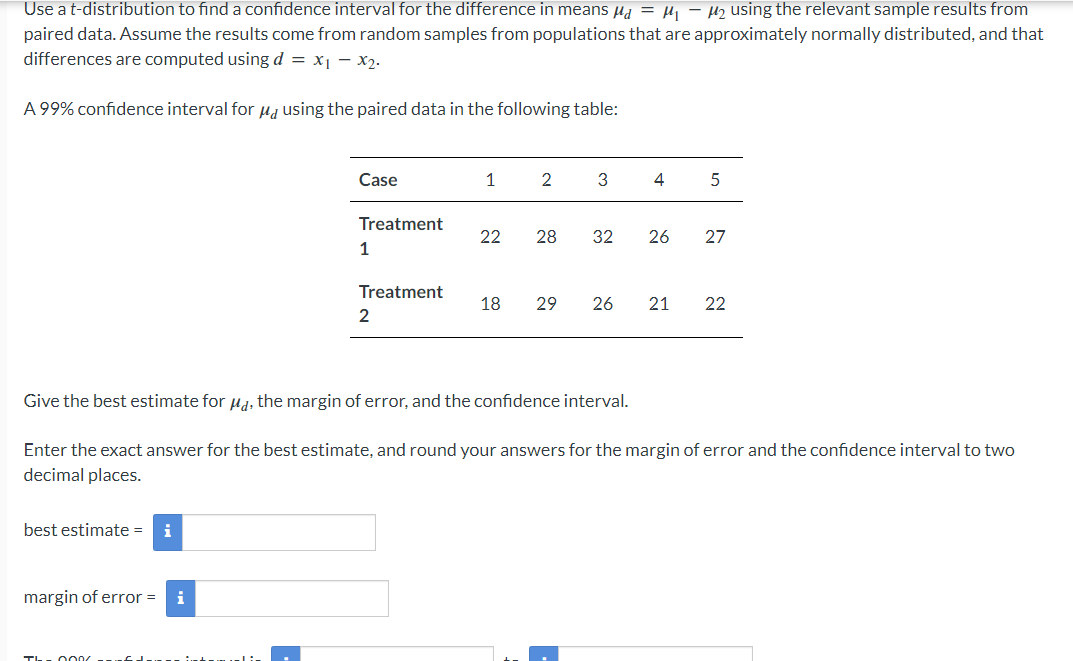Click the info icon before the confidence interval upper bound
This screenshot has height=661, width=1073.
click(x=543, y=657)
